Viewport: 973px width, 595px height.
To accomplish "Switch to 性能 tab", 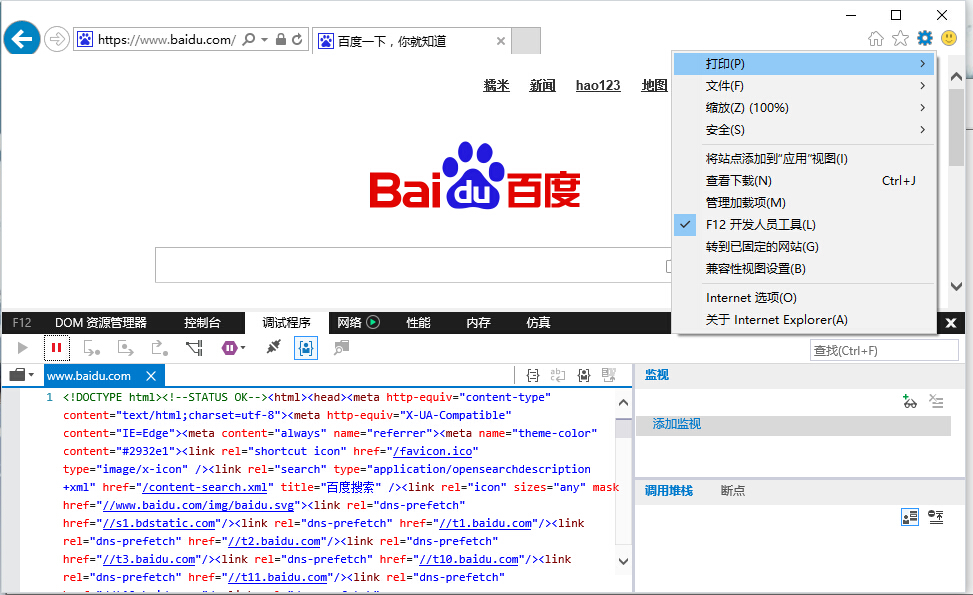I will coord(418,323).
